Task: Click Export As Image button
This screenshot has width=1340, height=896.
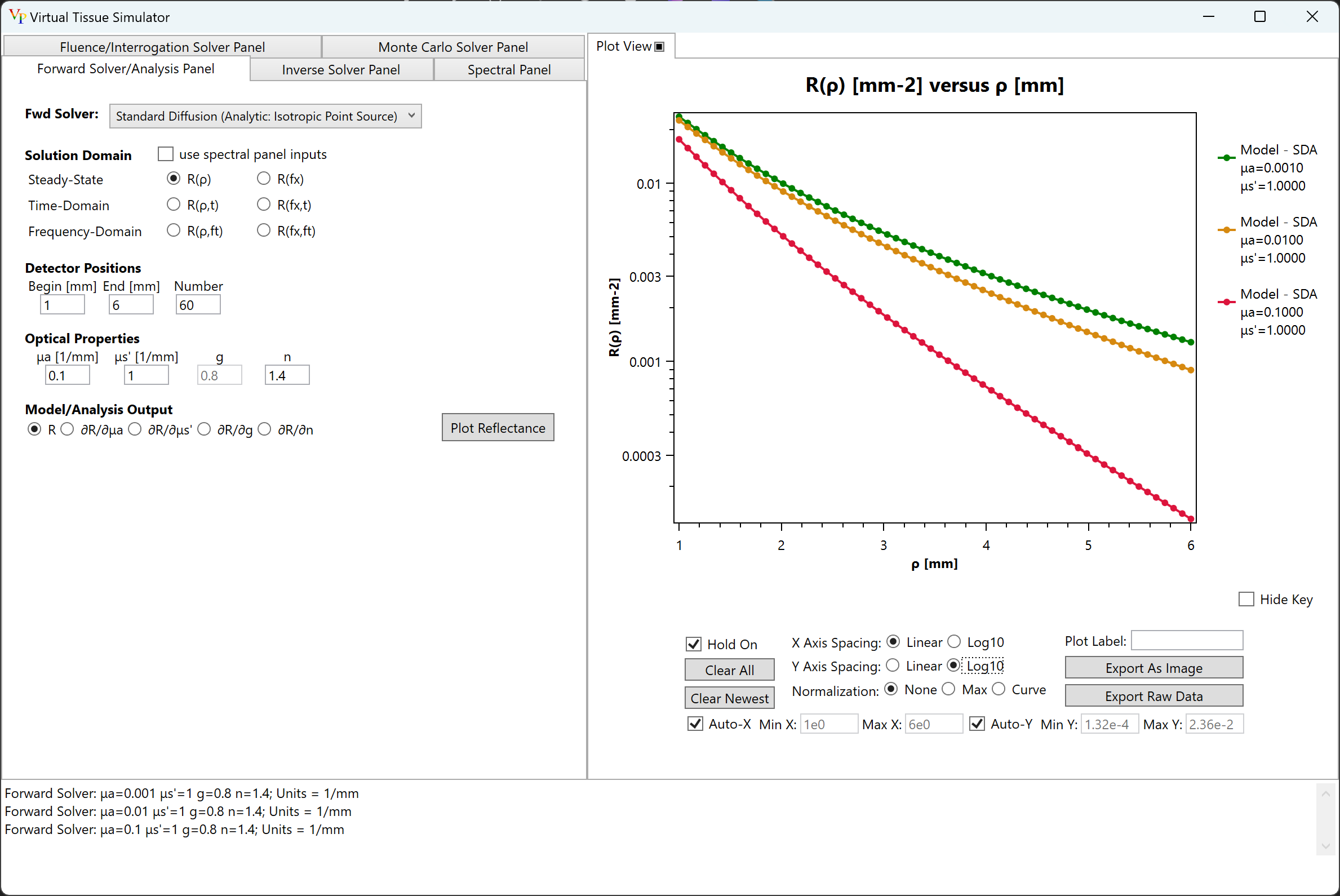Action: click(1155, 668)
